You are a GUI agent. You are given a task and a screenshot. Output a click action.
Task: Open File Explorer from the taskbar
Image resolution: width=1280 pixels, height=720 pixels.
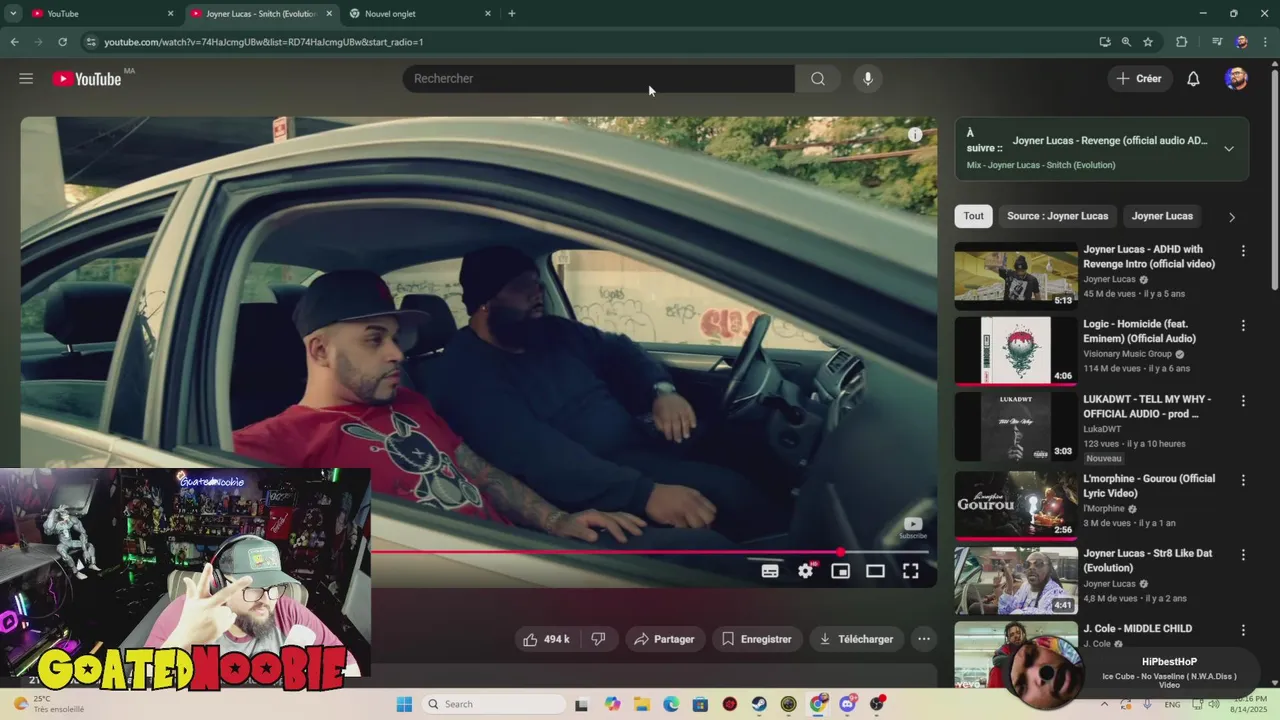tap(641, 704)
